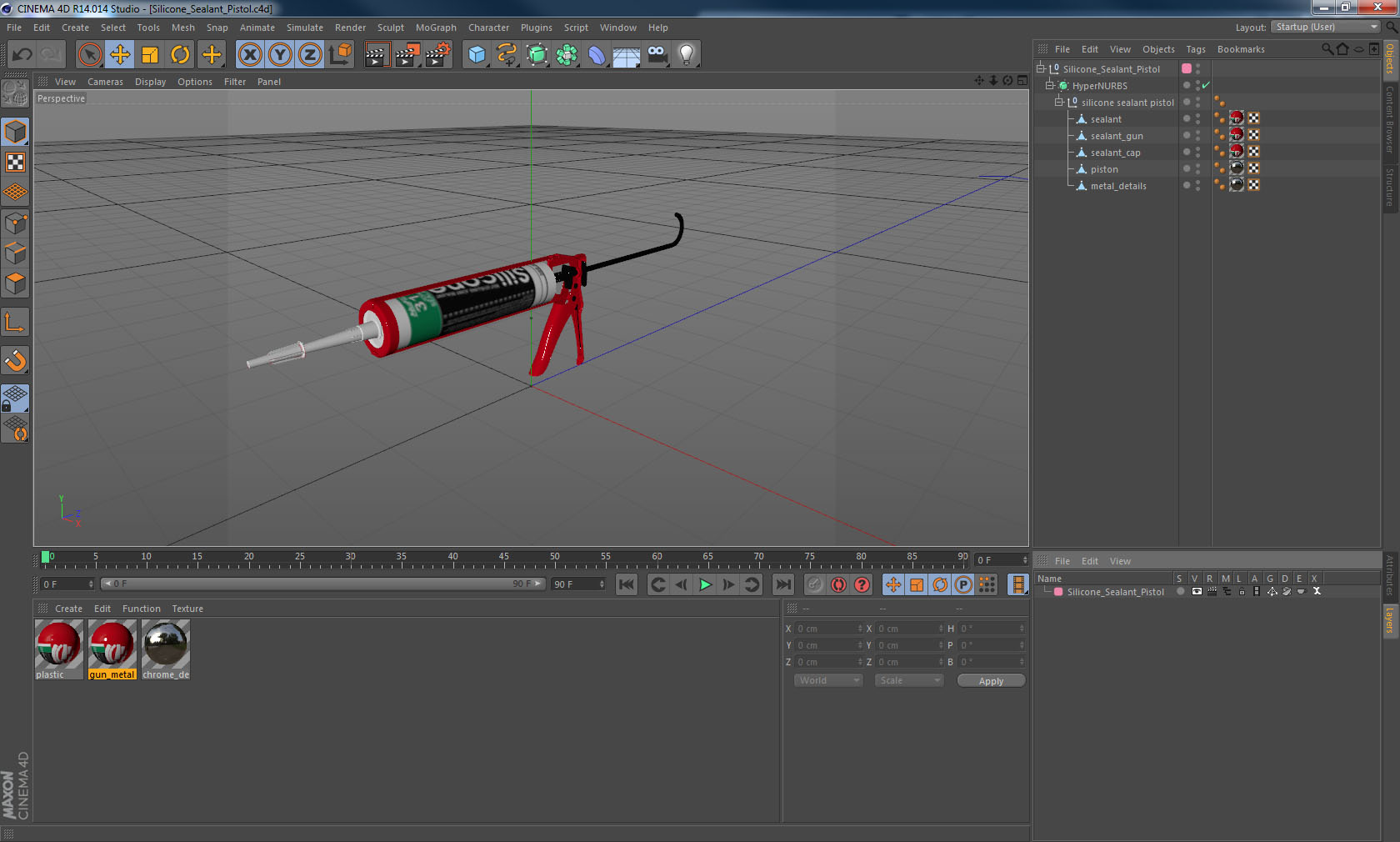Image resolution: width=1400 pixels, height=842 pixels.
Task: Click the Enable Axis icon
Action: (x=15, y=322)
